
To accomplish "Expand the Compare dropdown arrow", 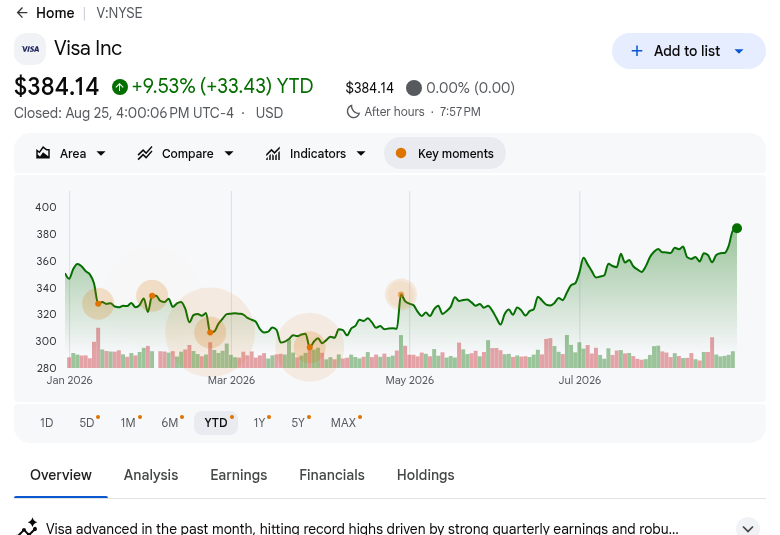I will point(229,153).
